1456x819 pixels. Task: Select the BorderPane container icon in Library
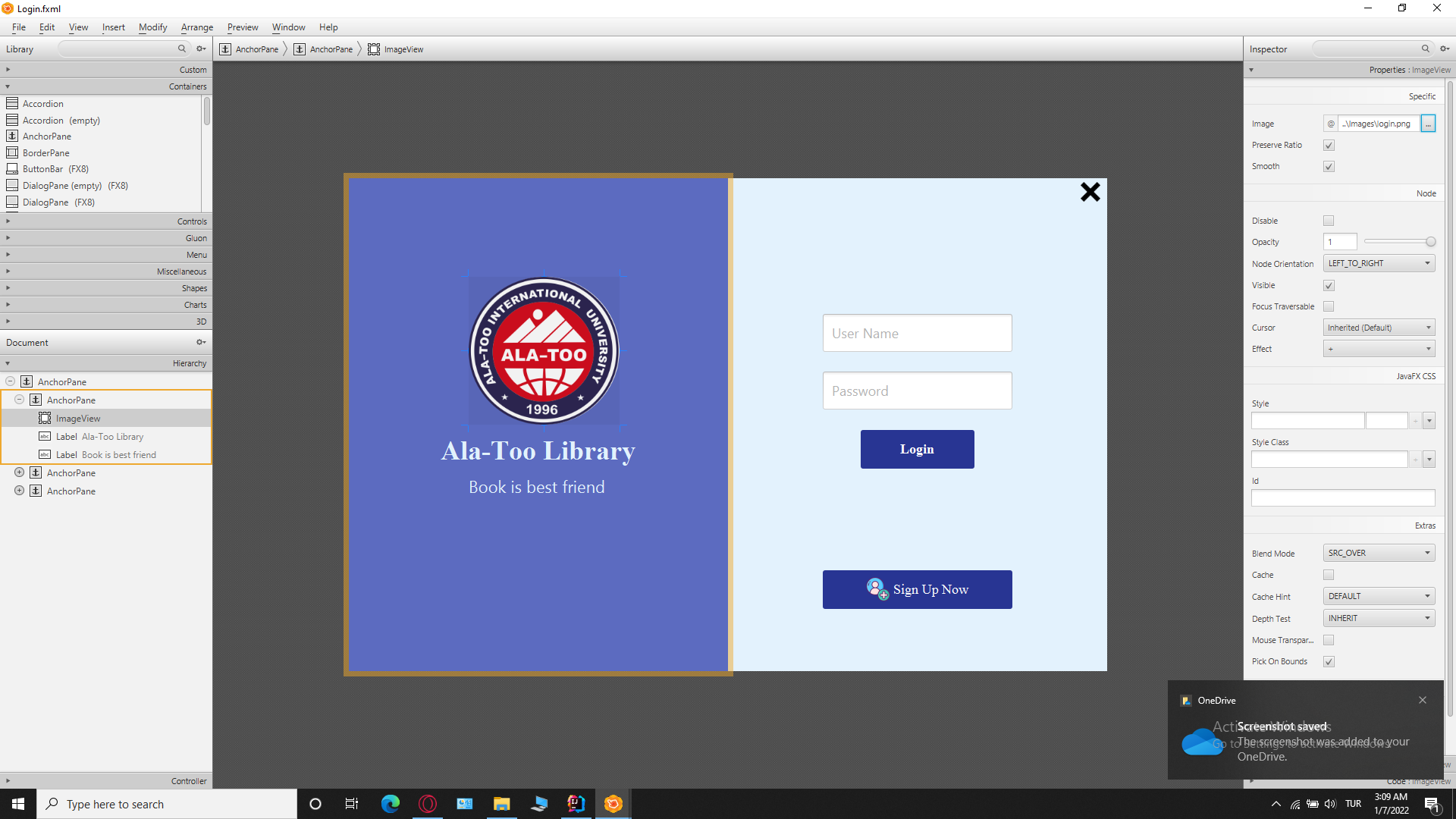coord(12,152)
